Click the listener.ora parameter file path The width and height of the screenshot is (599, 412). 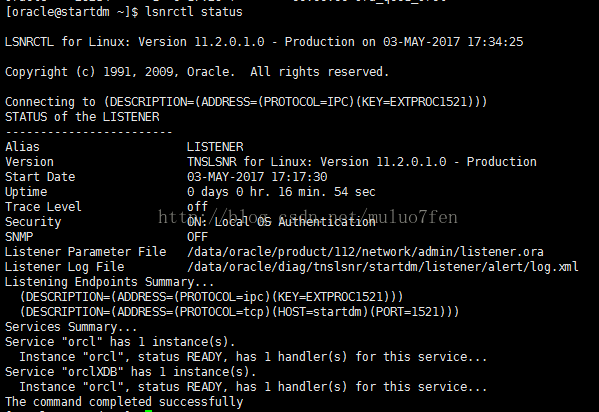coord(365,251)
